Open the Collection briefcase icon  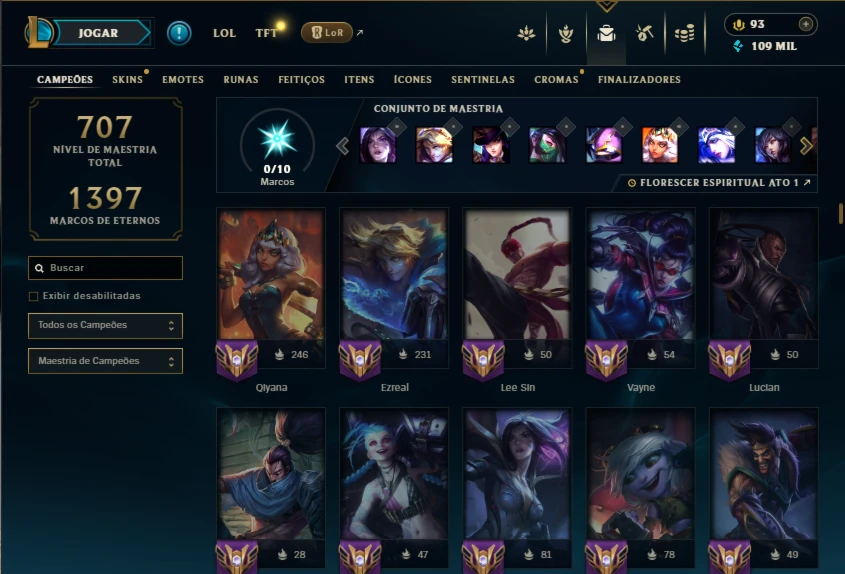pos(606,33)
